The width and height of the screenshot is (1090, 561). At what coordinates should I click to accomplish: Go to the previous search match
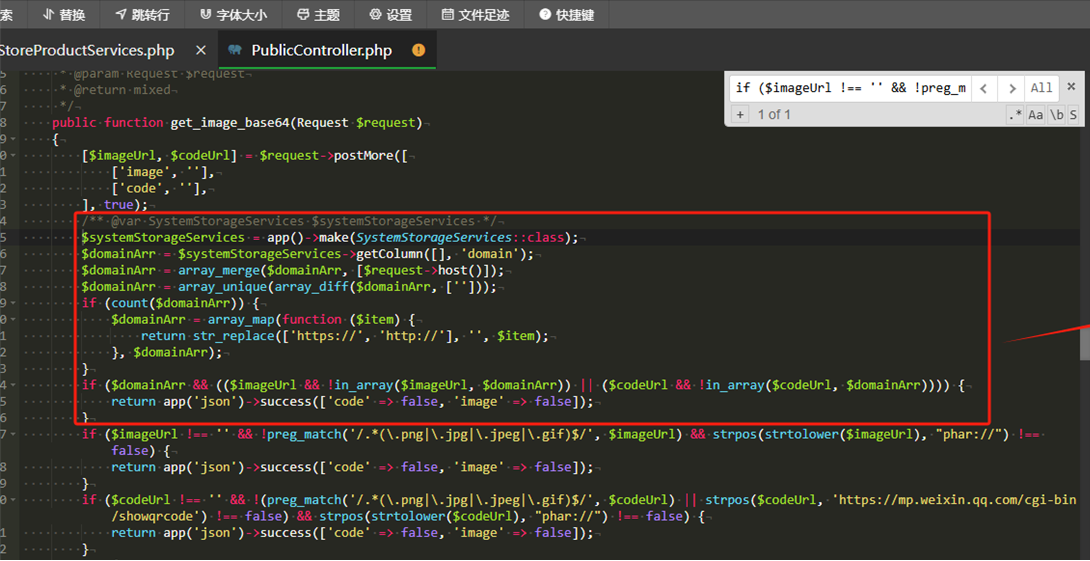point(984,88)
